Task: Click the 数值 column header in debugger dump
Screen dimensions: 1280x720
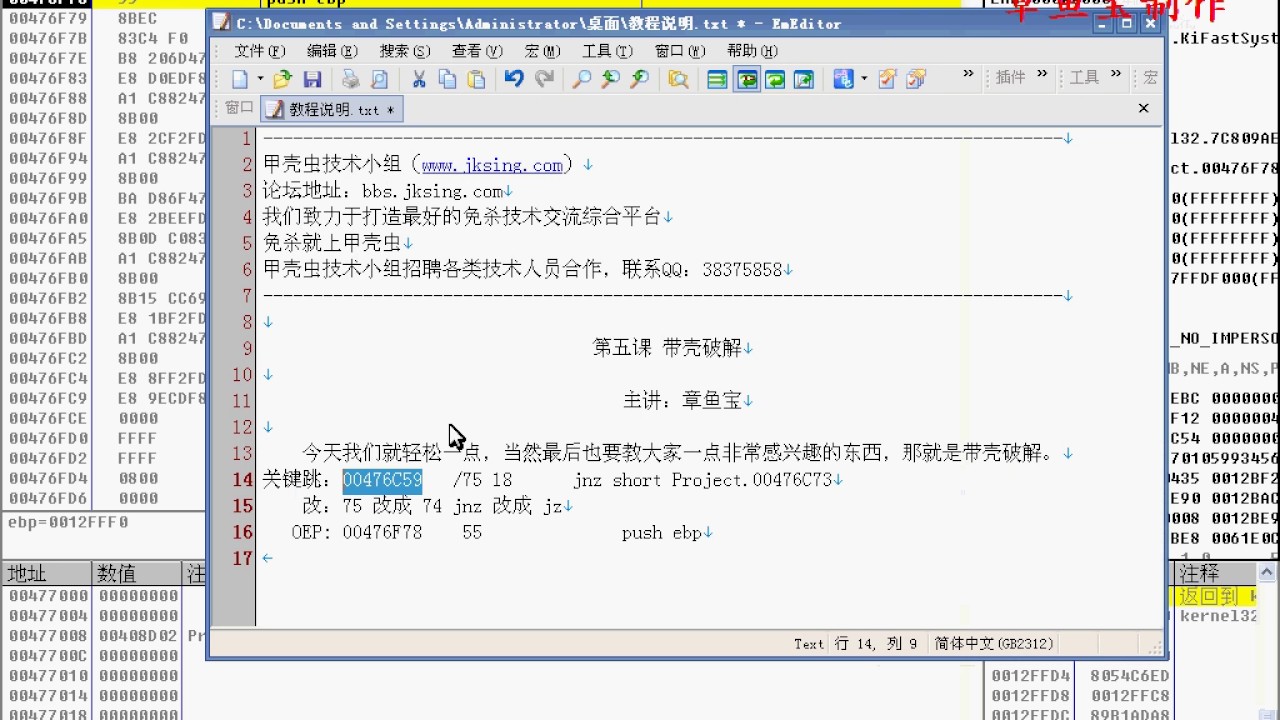Action: [136, 573]
